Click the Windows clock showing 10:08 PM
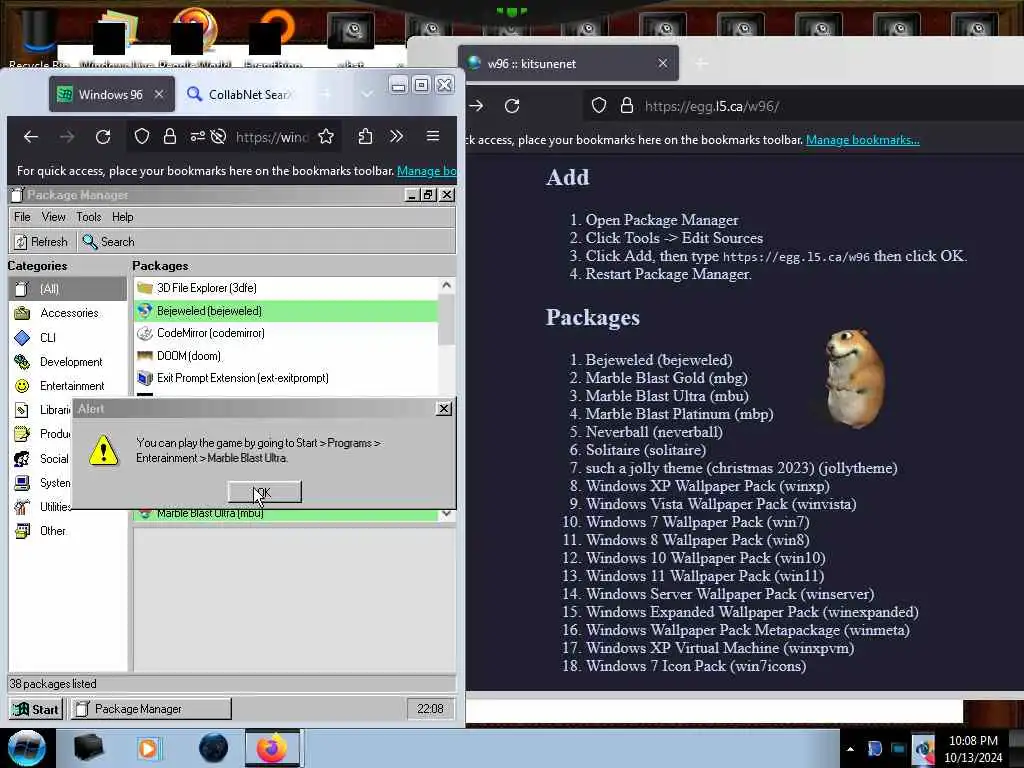Image resolution: width=1024 pixels, height=768 pixels. click(973, 749)
